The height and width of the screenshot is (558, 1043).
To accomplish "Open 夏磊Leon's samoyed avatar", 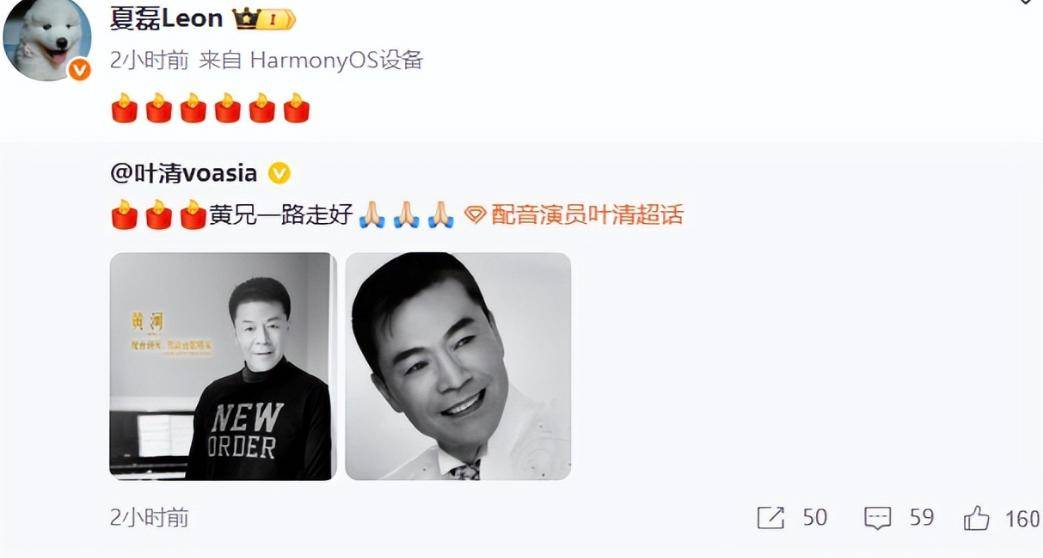I will [47, 38].
